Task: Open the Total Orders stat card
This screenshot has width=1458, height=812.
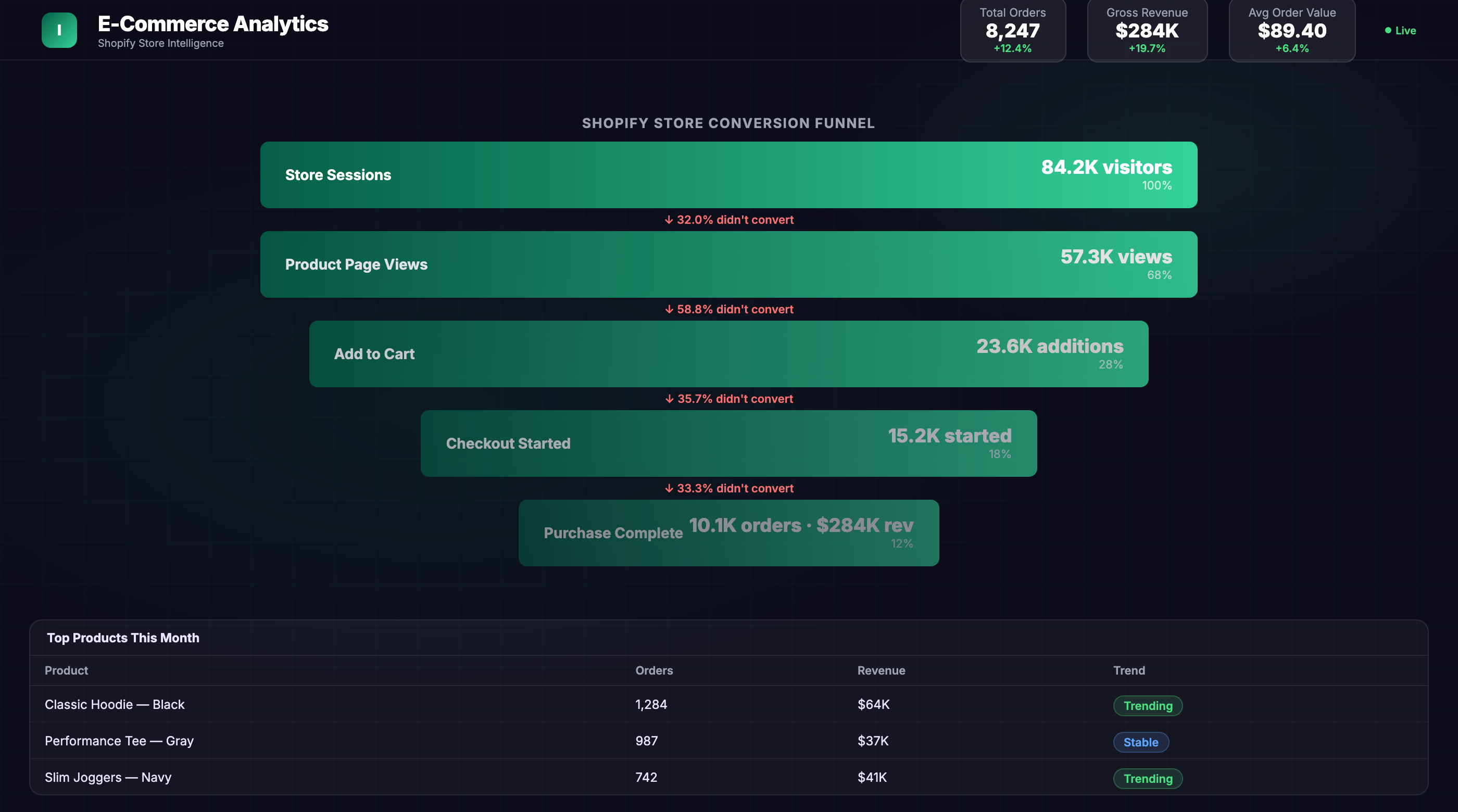Action: 1013,30
